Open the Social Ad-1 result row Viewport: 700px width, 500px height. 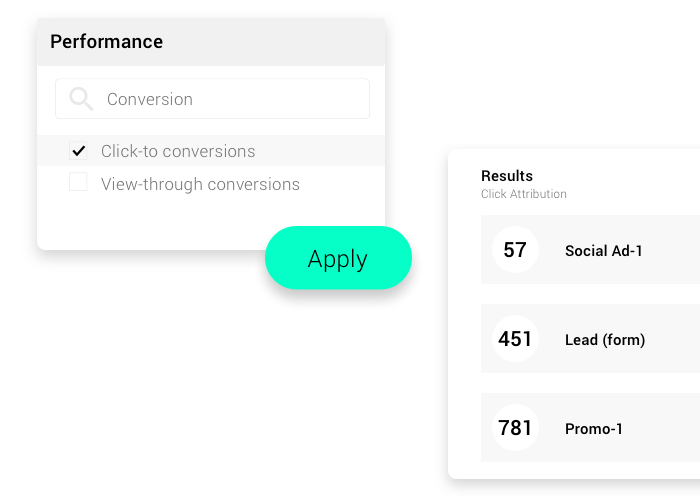click(x=590, y=250)
